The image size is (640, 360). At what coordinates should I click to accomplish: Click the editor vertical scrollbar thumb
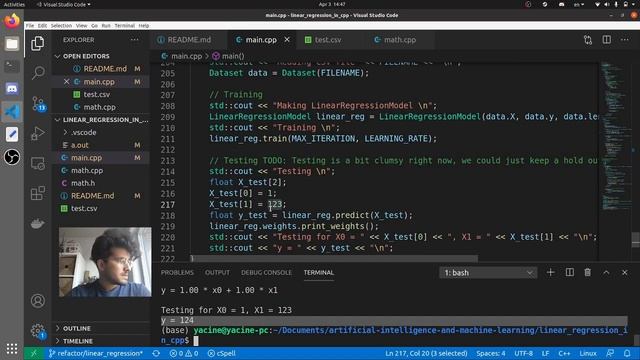636,240
